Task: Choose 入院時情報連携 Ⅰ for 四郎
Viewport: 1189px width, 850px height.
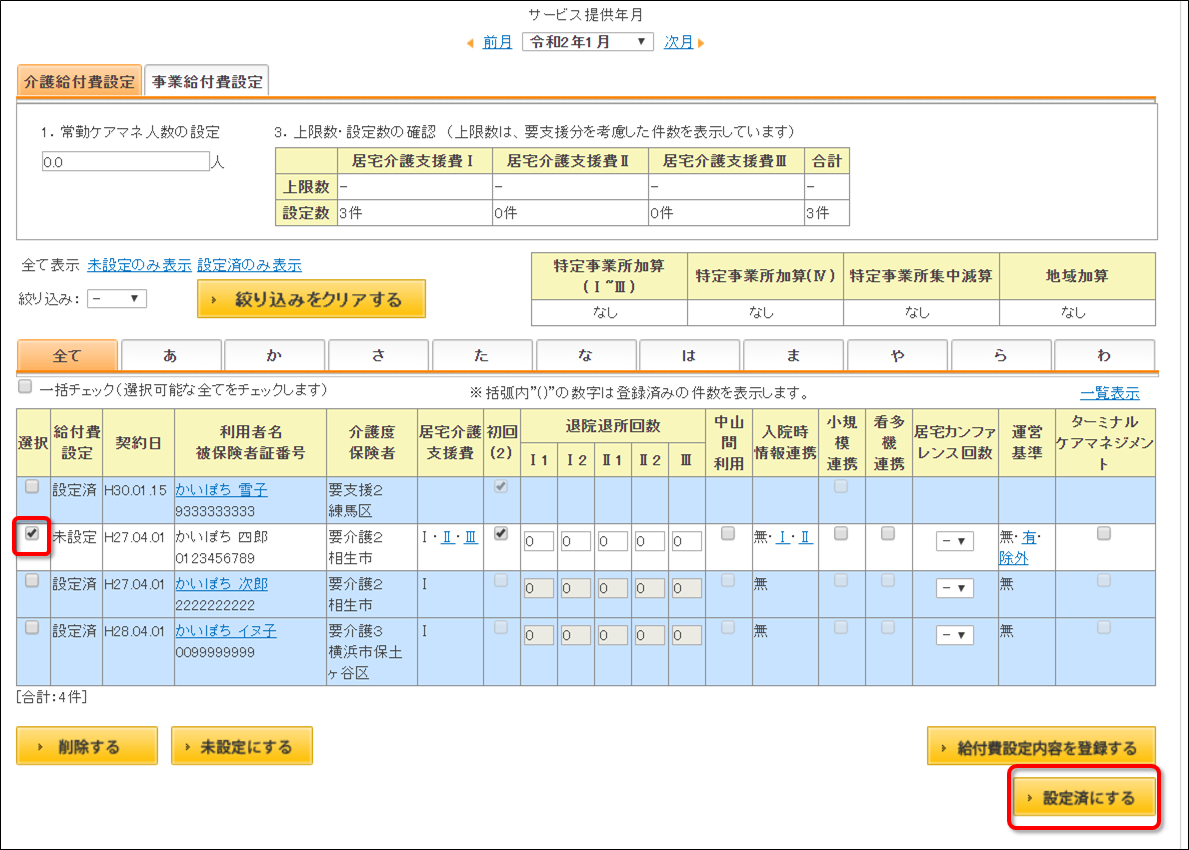Action: click(783, 538)
